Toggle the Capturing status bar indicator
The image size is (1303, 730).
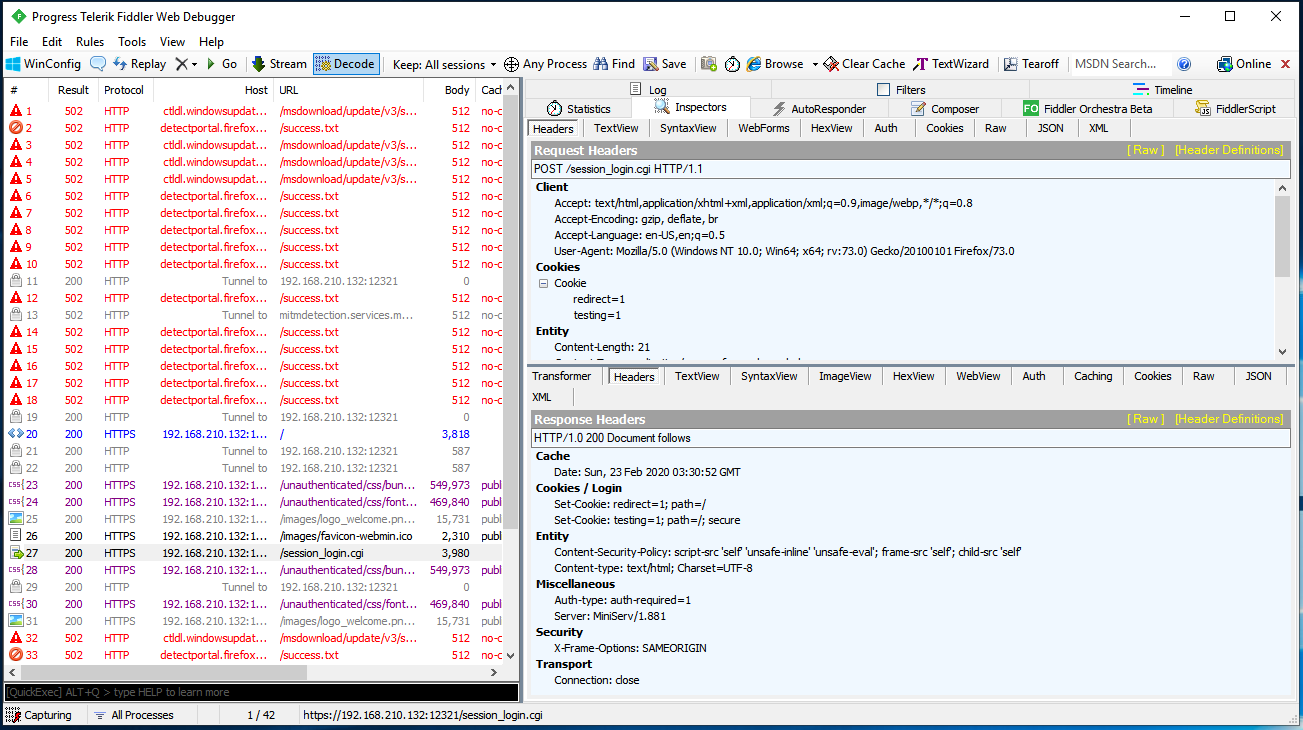pos(40,715)
